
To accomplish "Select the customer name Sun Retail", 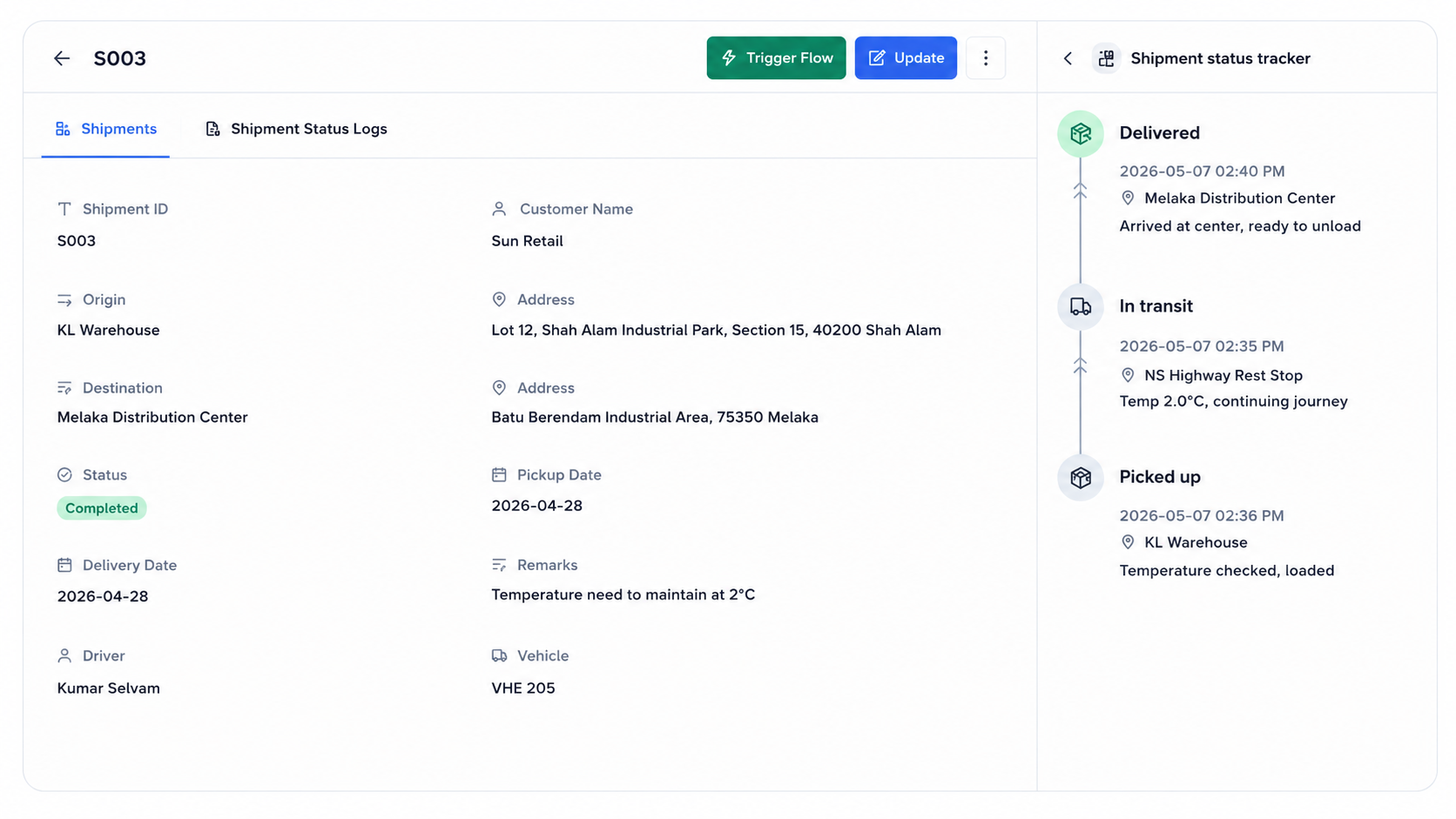I will pos(527,241).
